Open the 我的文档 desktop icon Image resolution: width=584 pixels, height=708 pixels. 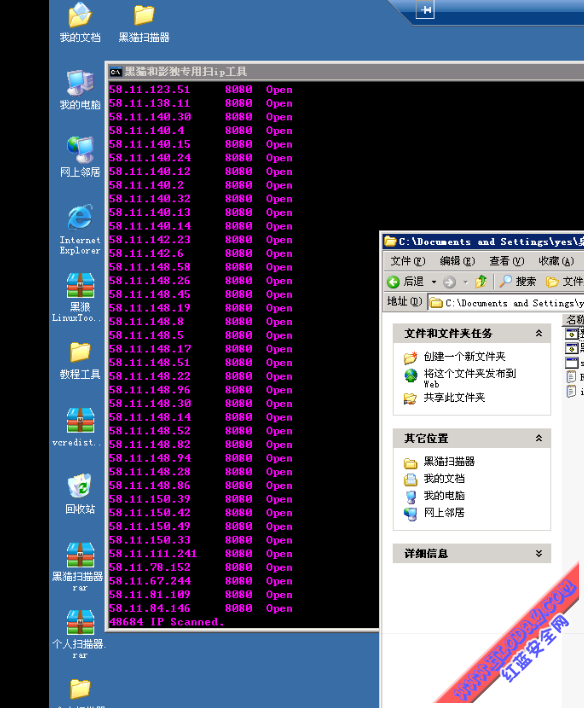(80, 23)
